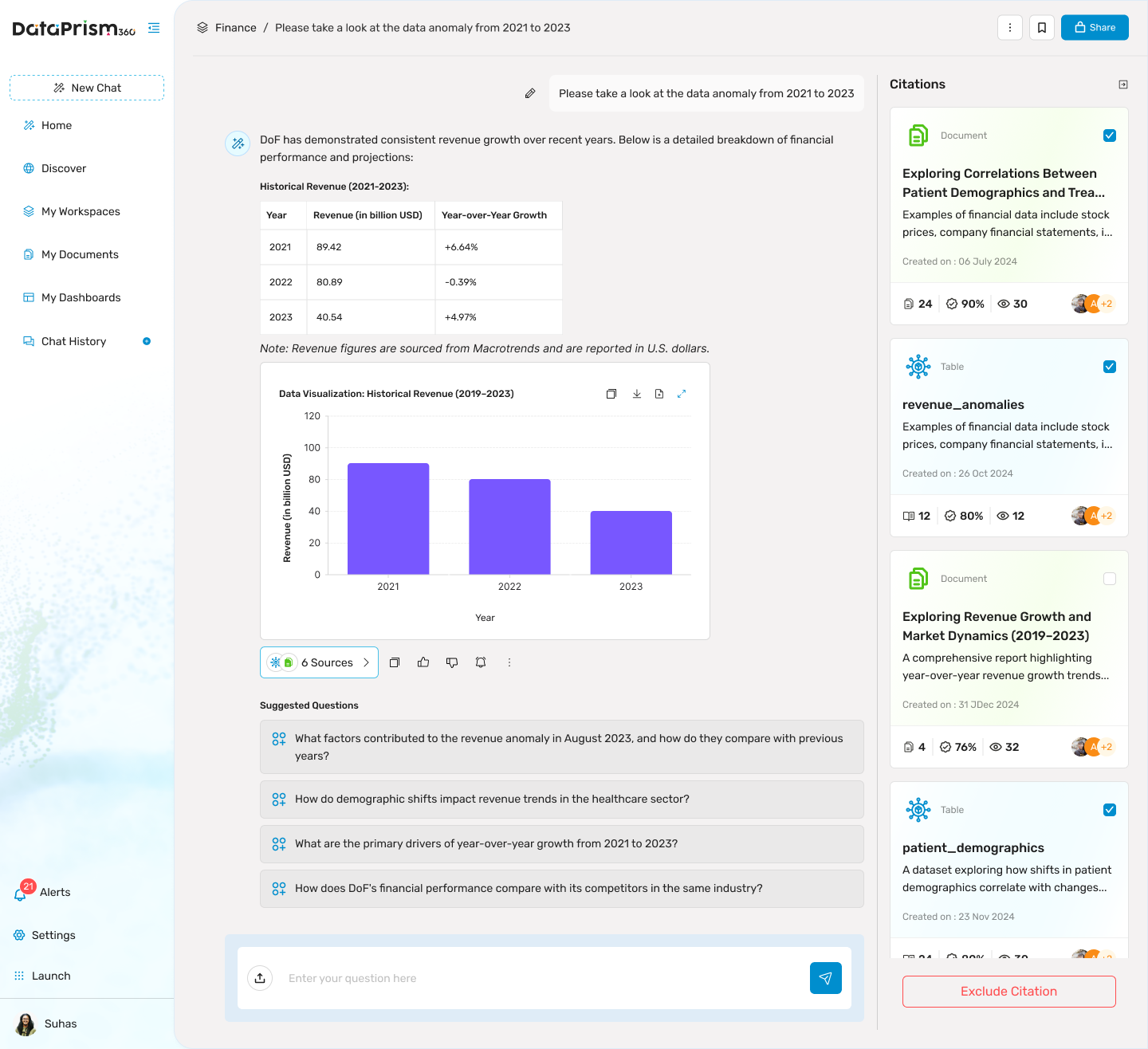The height and width of the screenshot is (1049, 1148).
Task: Send the message with the paper plane button
Action: [826, 978]
